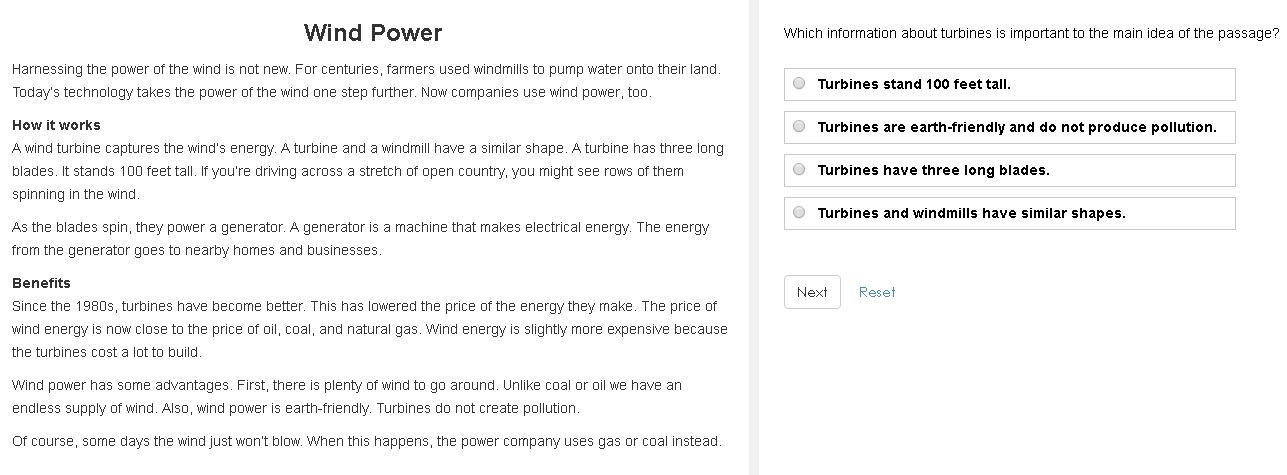The height and width of the screenshot is (475, 1287).
Task: Click the "Benefits" section heading
Action: click(41, 283)
